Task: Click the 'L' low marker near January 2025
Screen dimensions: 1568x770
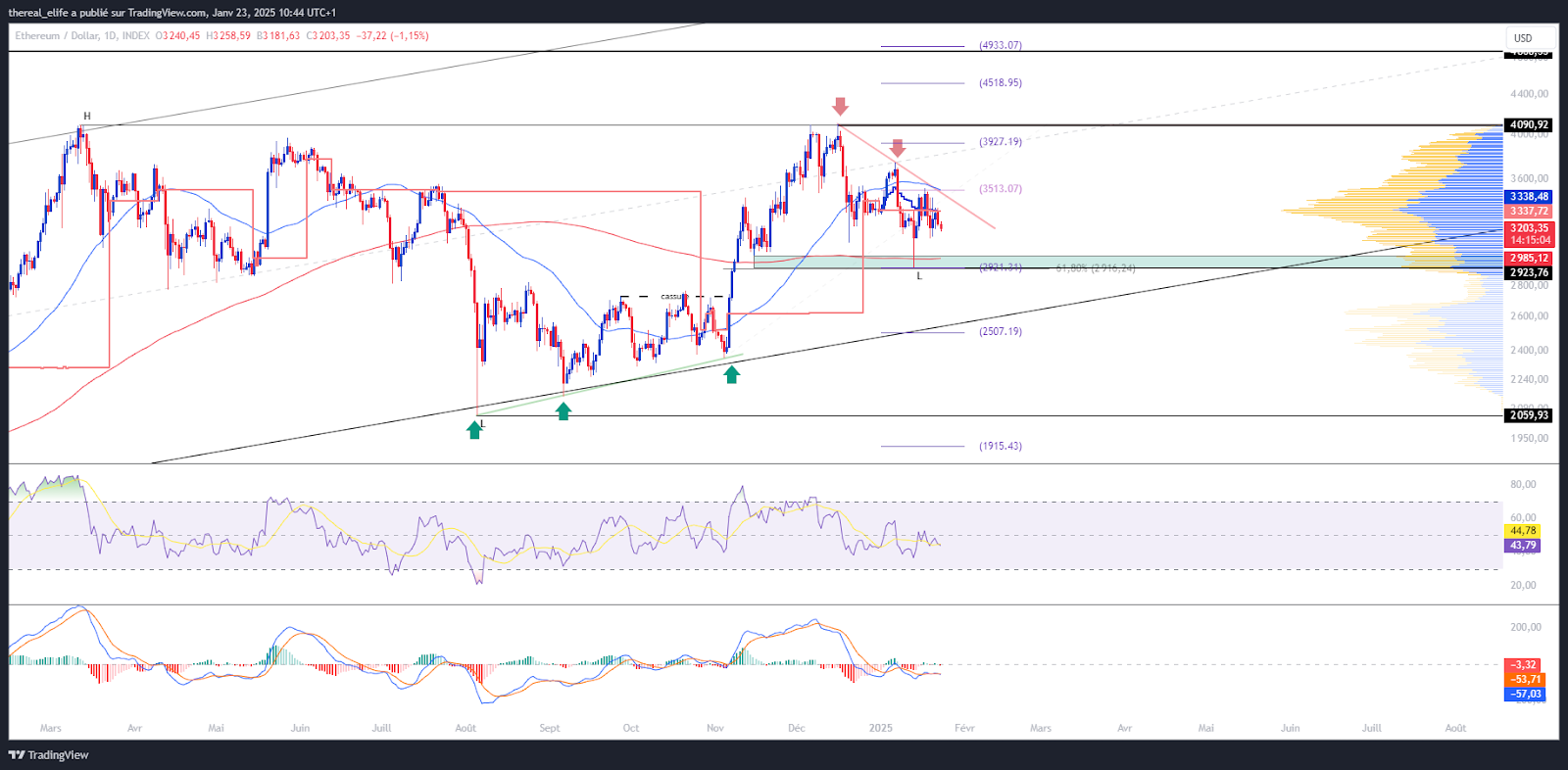Action: point(919,276)
